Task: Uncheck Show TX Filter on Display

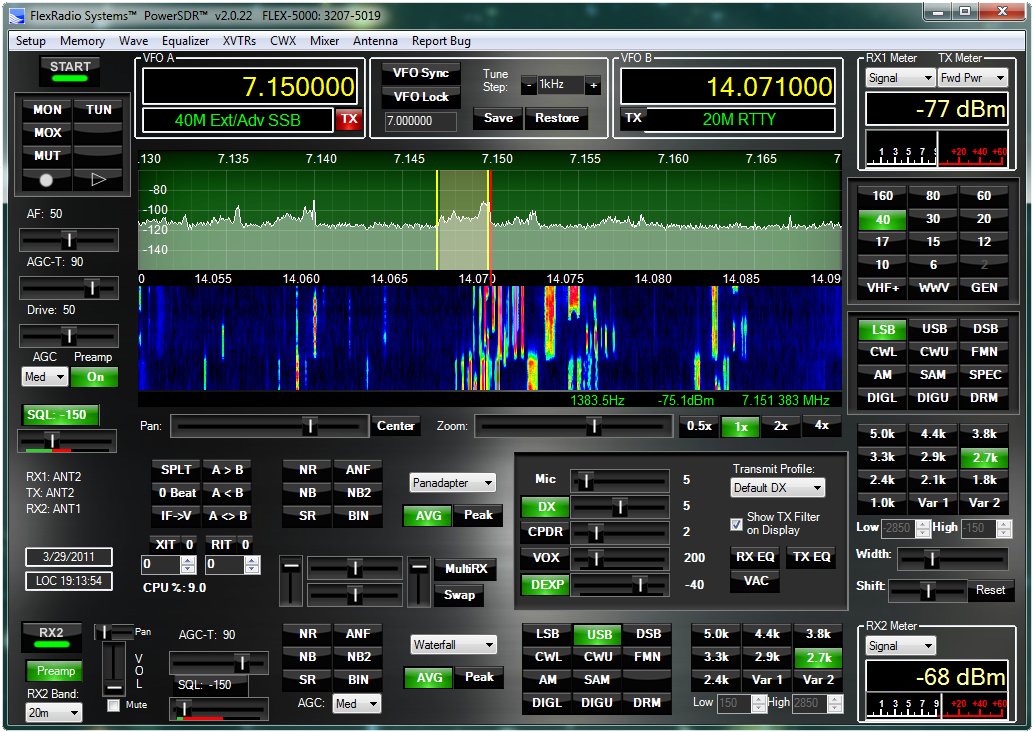Action: coord(737,524)
